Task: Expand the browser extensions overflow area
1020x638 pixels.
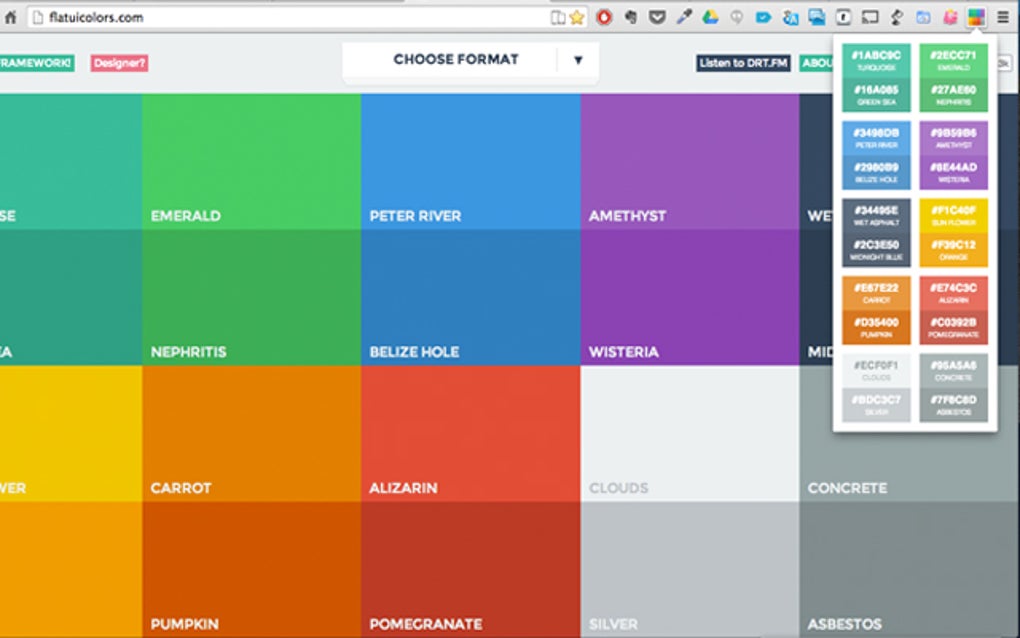Action: 1003,16
